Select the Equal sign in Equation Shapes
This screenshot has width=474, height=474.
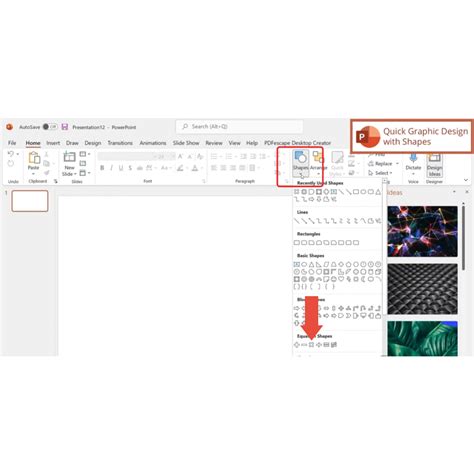(x=326, y=345)
